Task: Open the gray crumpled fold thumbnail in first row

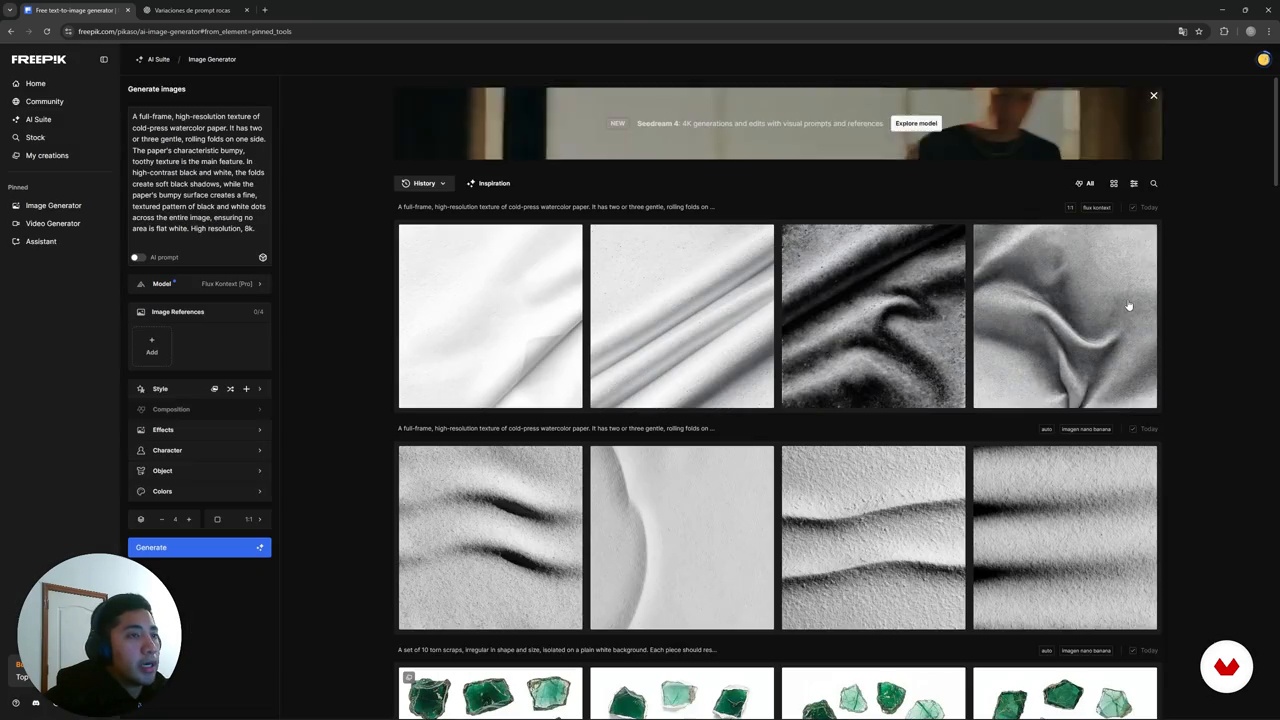Action: pyautogui.click(x=1065, y=316)
